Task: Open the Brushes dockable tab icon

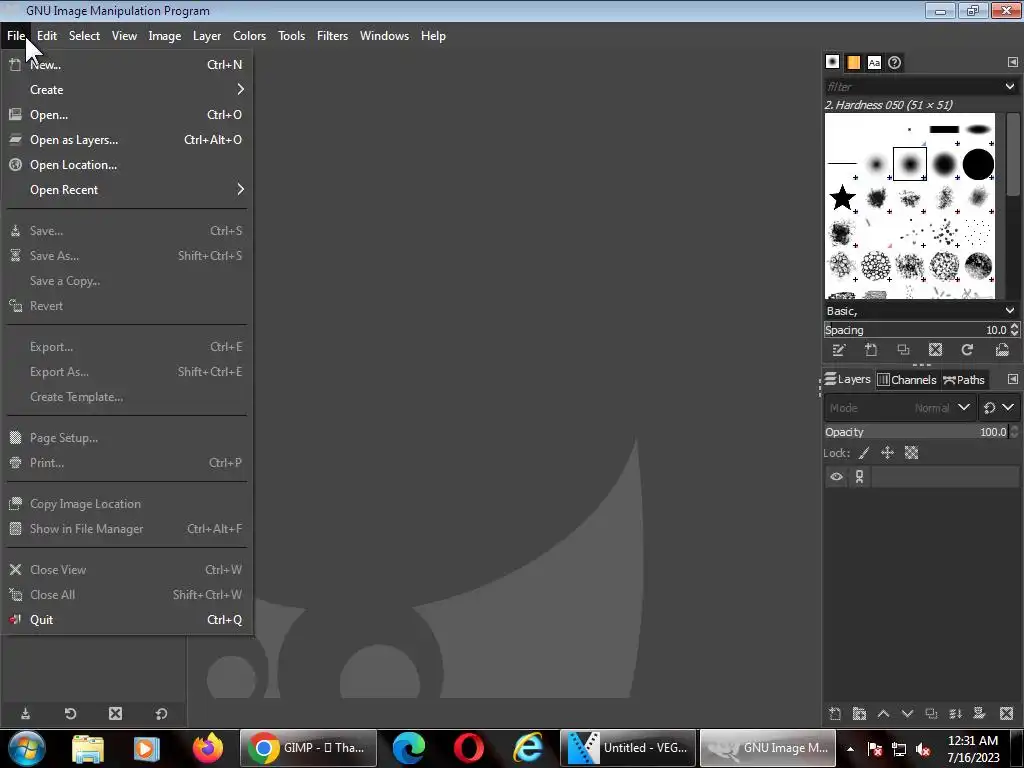Action: (832, 62)
